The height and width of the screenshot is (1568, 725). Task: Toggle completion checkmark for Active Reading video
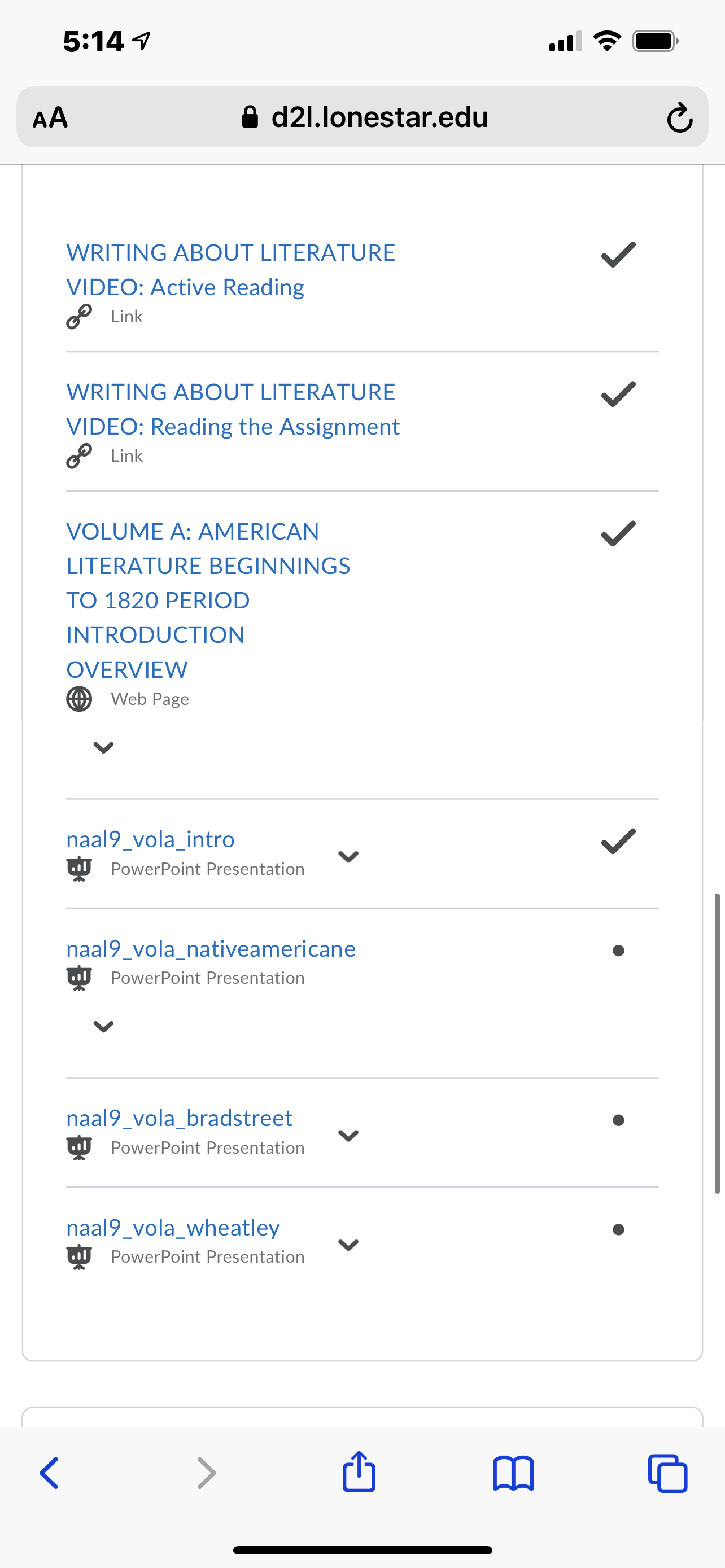point(618,255)
